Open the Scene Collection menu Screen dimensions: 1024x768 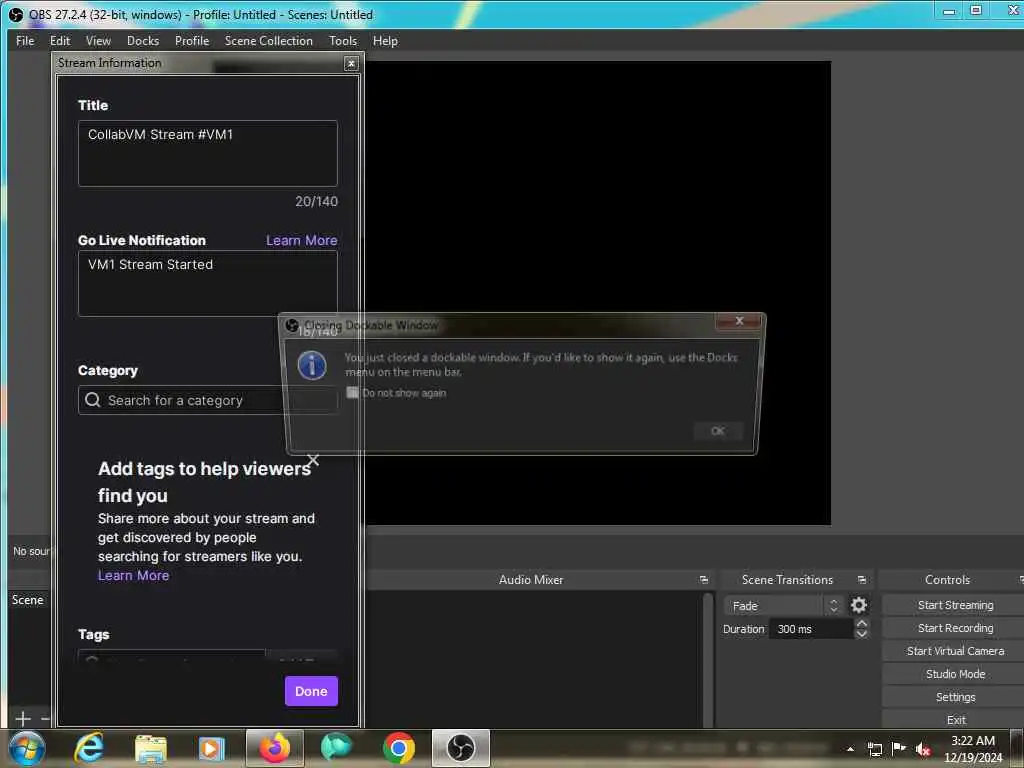click(268, 40)
